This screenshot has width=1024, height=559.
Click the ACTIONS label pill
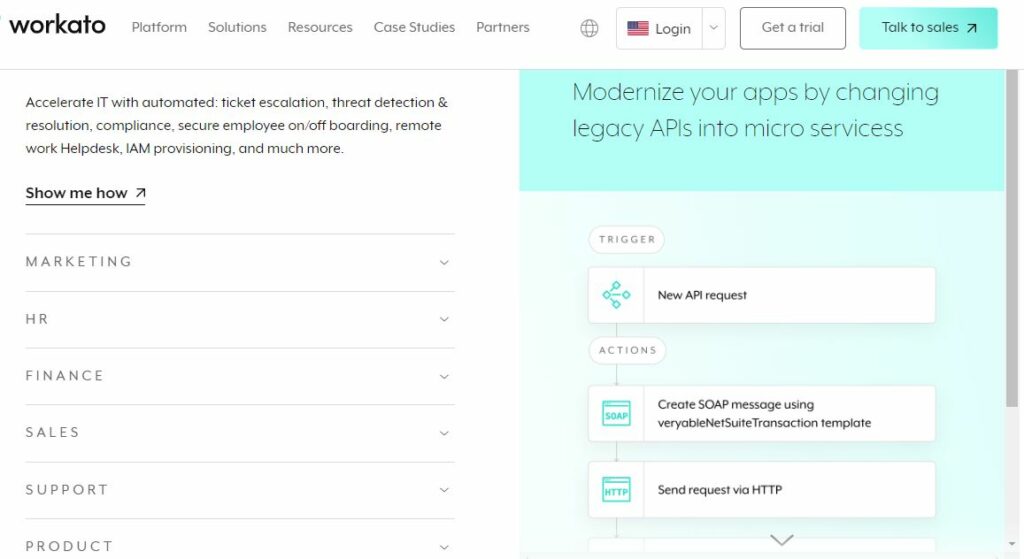(x=628, y=351)
